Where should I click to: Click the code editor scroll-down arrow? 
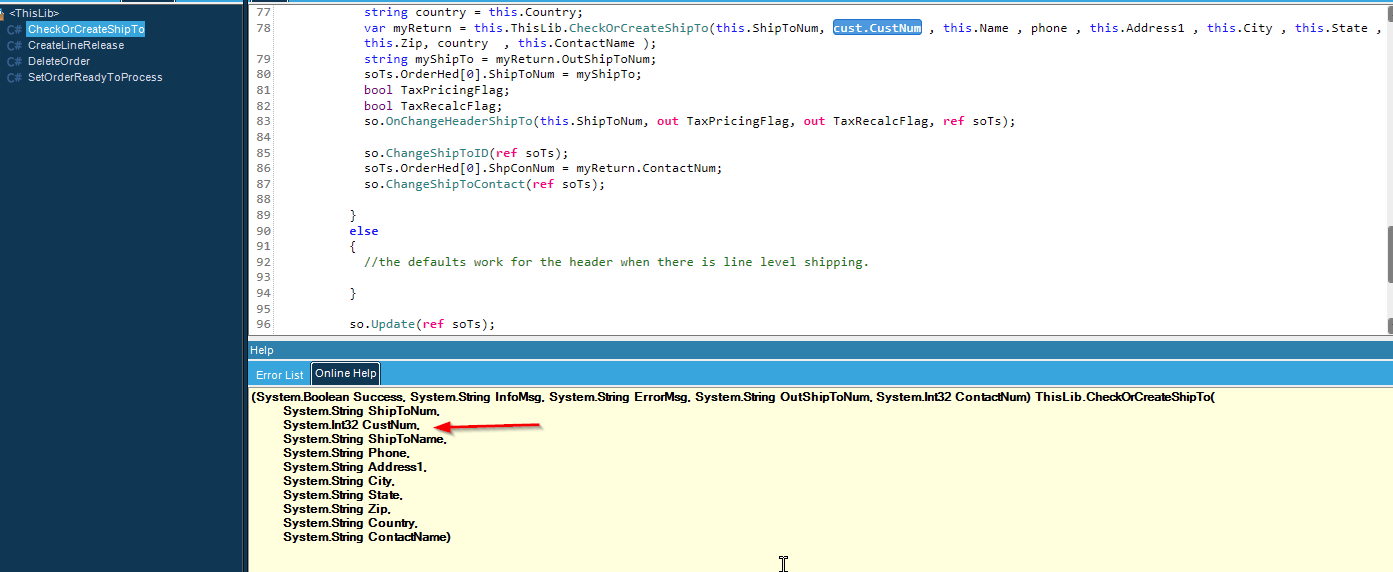point(1388,326)
